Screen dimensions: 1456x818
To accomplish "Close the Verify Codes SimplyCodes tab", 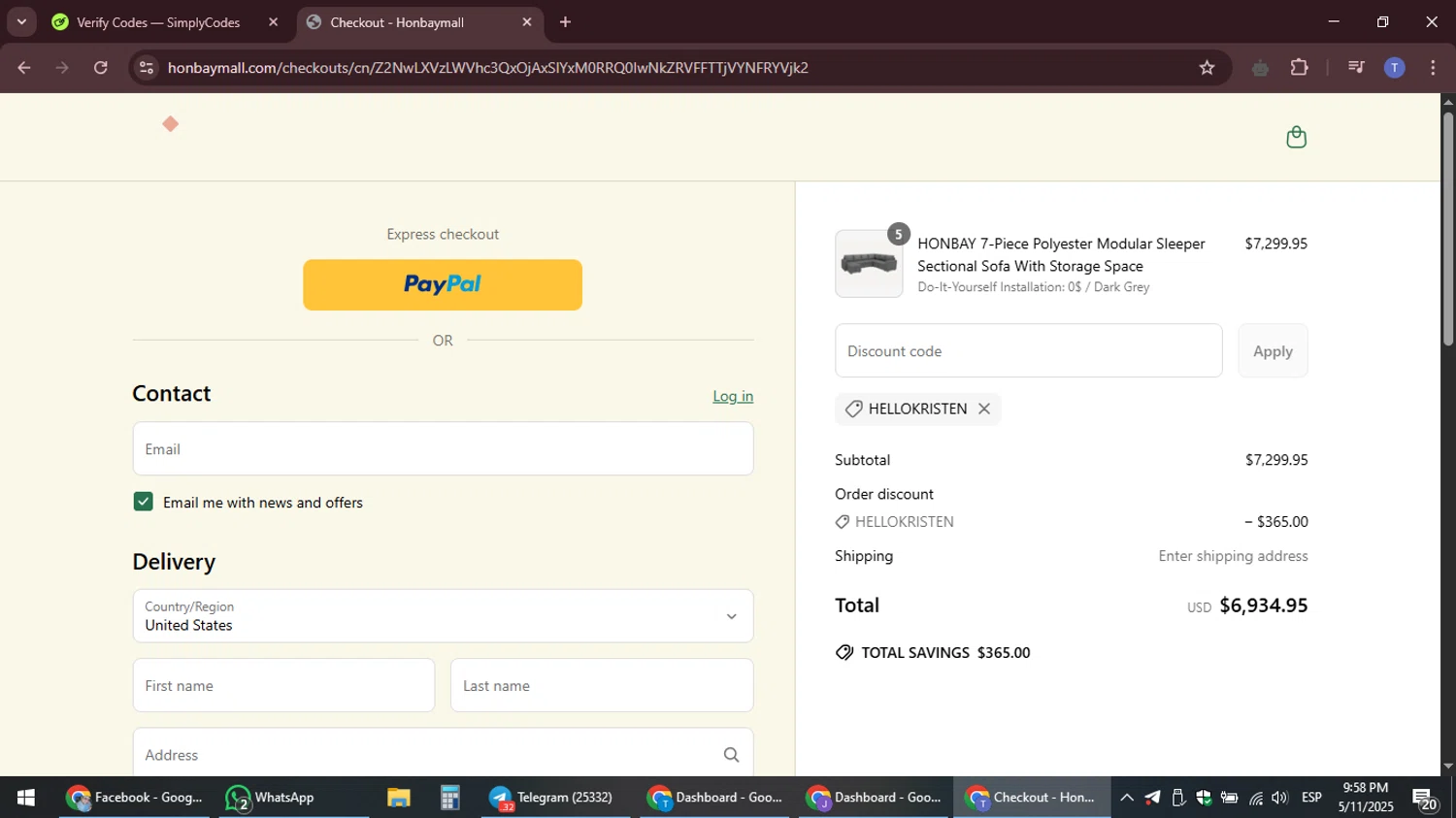I will click(273, 22).
